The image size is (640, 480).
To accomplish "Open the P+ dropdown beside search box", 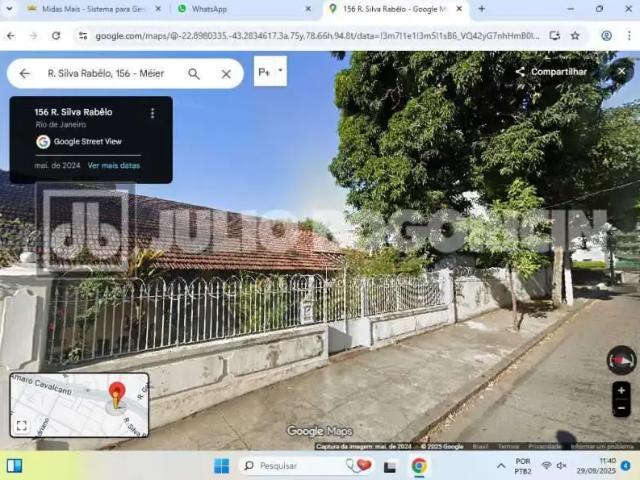I will pos(270,71).
